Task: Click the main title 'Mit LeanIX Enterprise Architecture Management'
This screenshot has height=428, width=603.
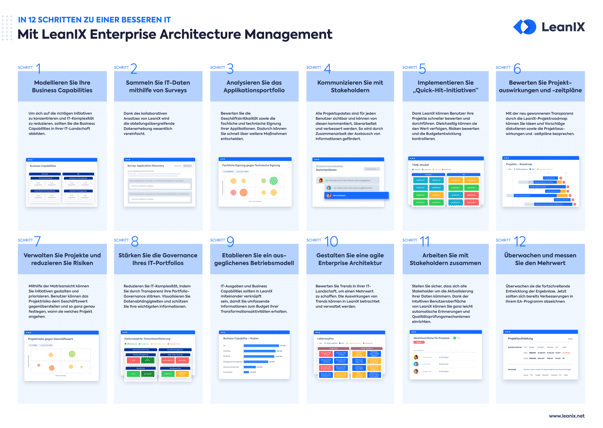Action: pos(175,34)
